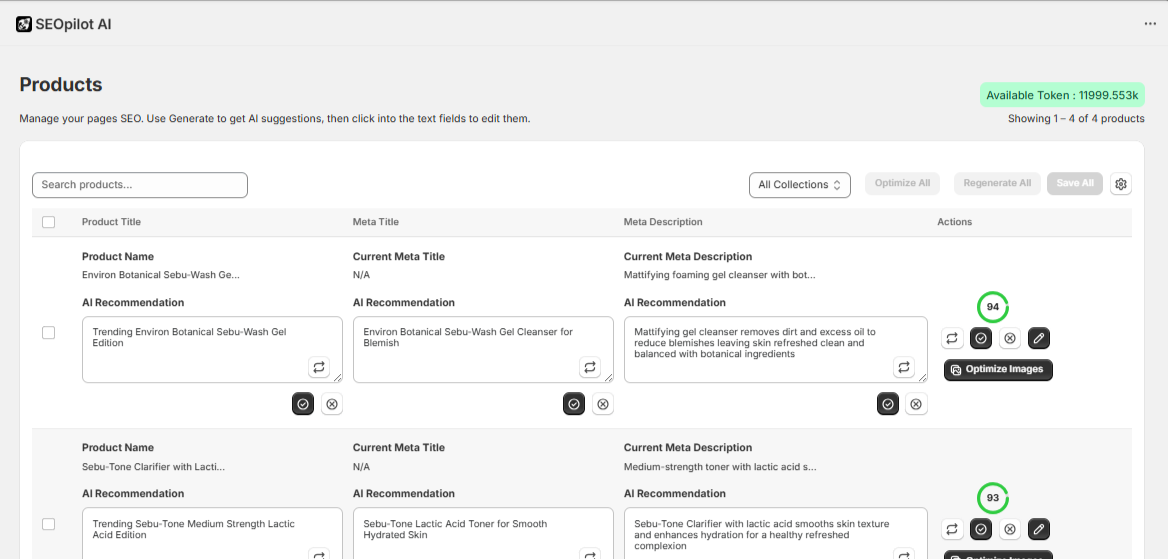This screenshot has width=1168, height=559.
Task: Regenerate product title for Environ Sebu-Wash
Action: (x=319, y=367)
